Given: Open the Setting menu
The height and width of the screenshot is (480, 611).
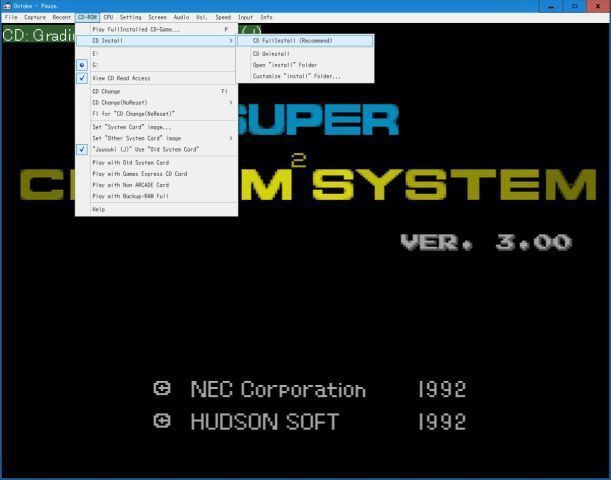Looking at the screenshot, I should pos(130,17).
